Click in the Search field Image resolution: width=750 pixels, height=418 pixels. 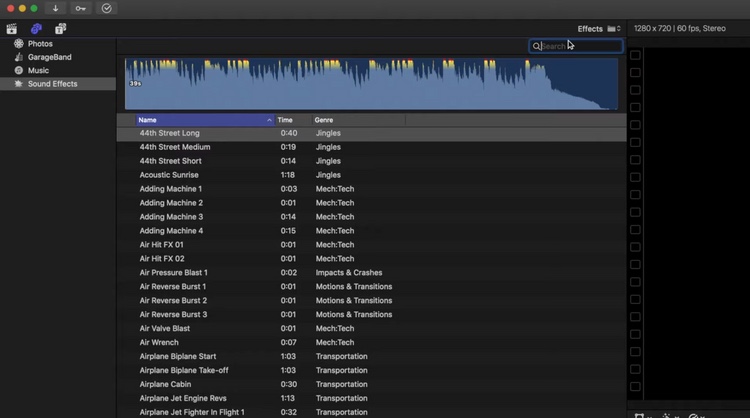click(x=580, y=46)
